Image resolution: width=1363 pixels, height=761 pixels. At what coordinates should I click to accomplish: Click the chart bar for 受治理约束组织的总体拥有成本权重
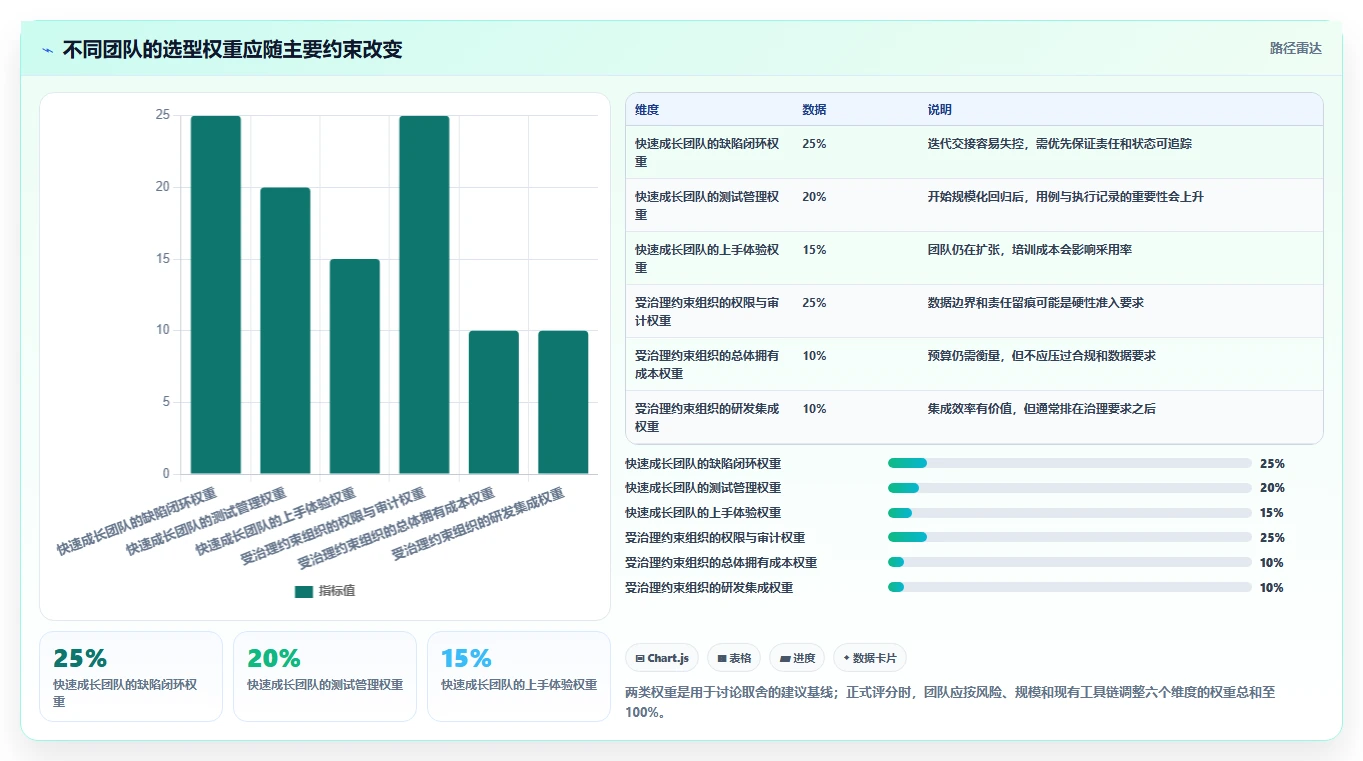(x=494, y=402)
